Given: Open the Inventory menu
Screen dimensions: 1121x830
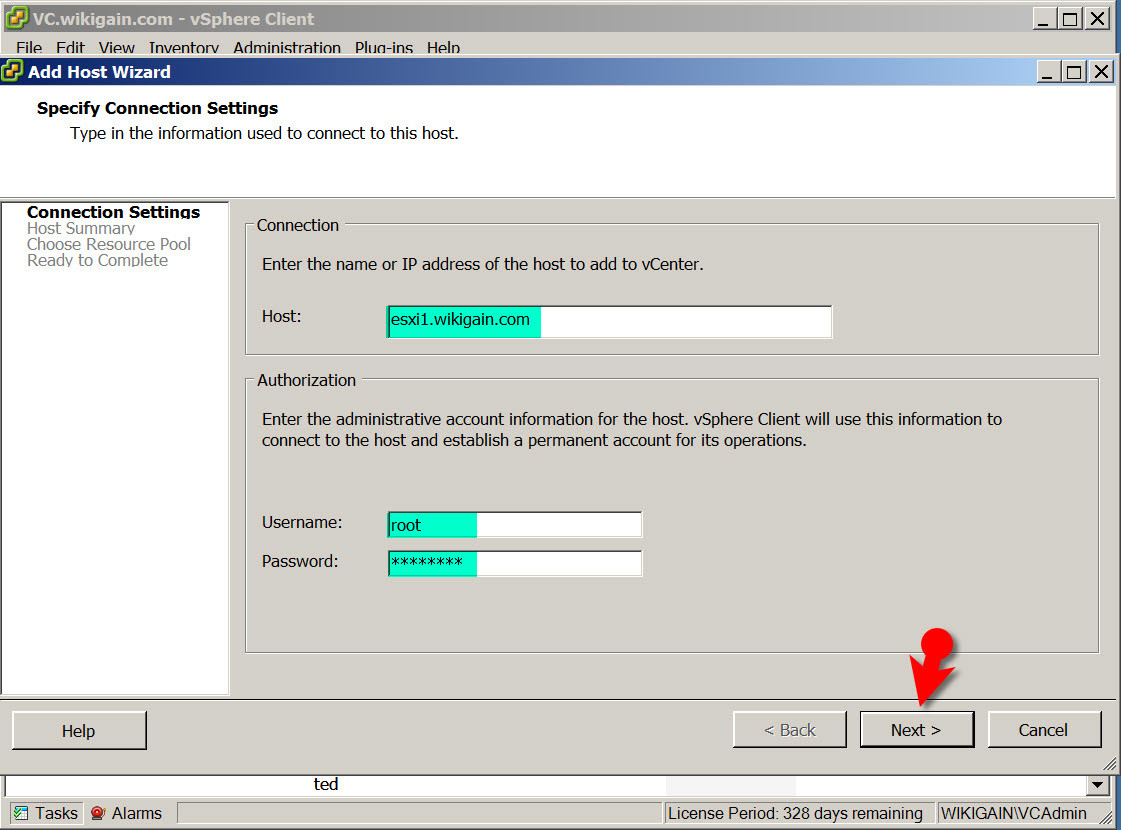Looking at the screenshot, I should pos(184,48).
